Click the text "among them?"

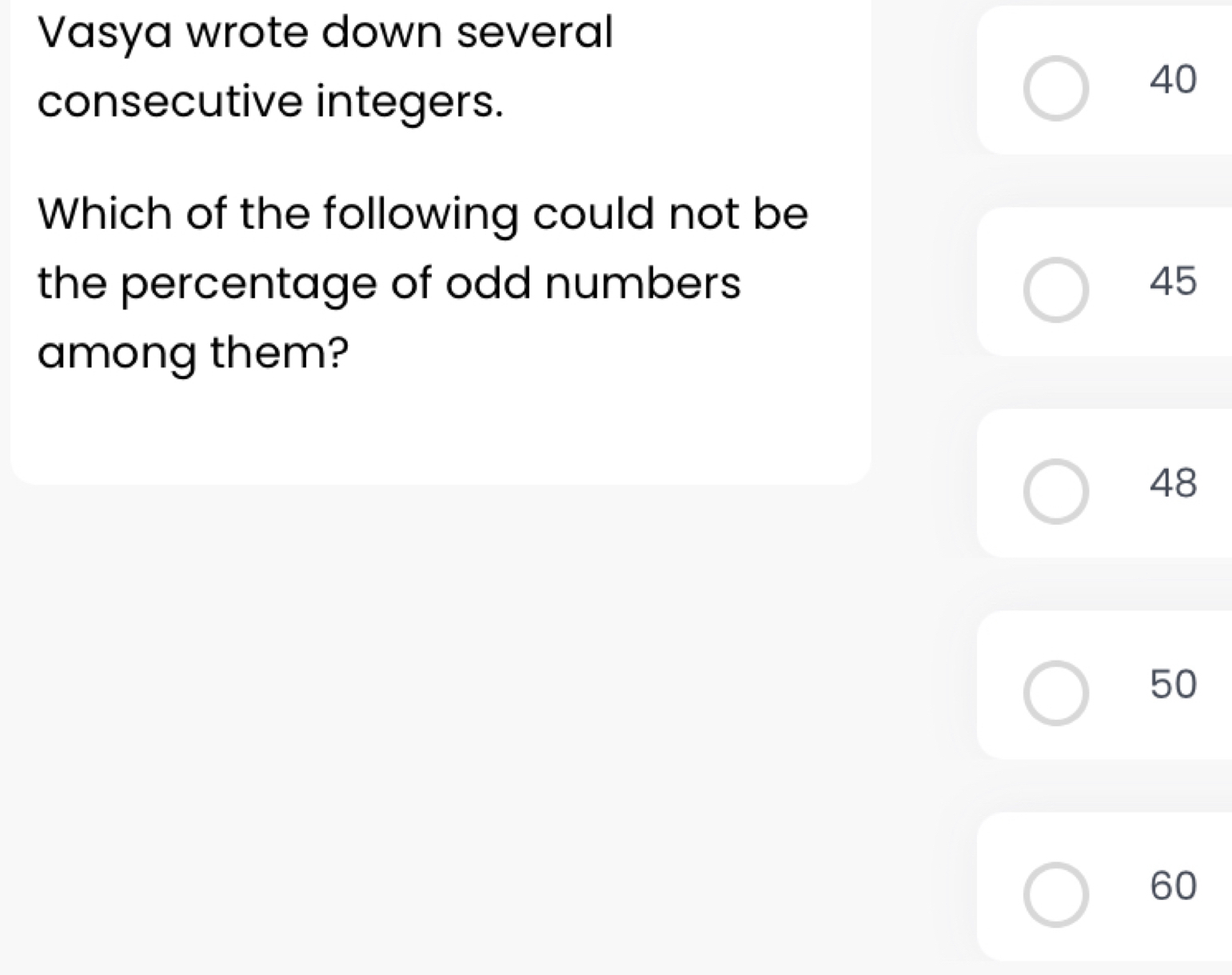point(194,353)
